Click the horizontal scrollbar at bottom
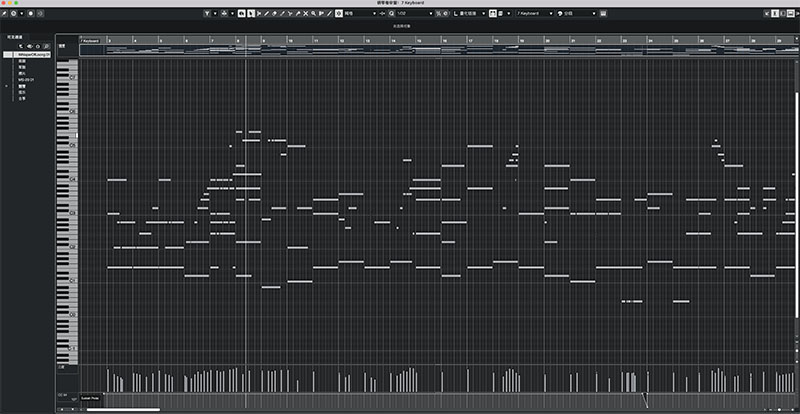The width and height of the screenshot is (800, 414). [123, 409]
